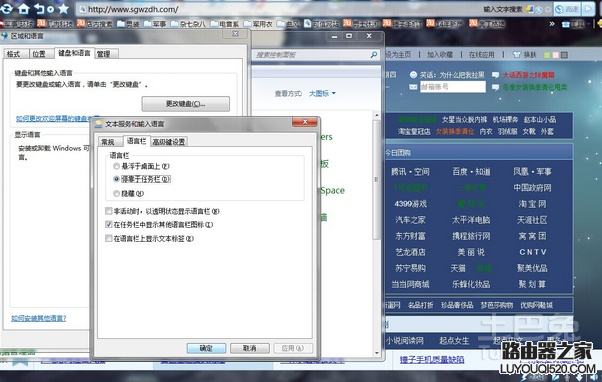Image resolution: width=602 pixels, height=382 pixels.
Task: Click the 设为主页 link
Action: 398,55
